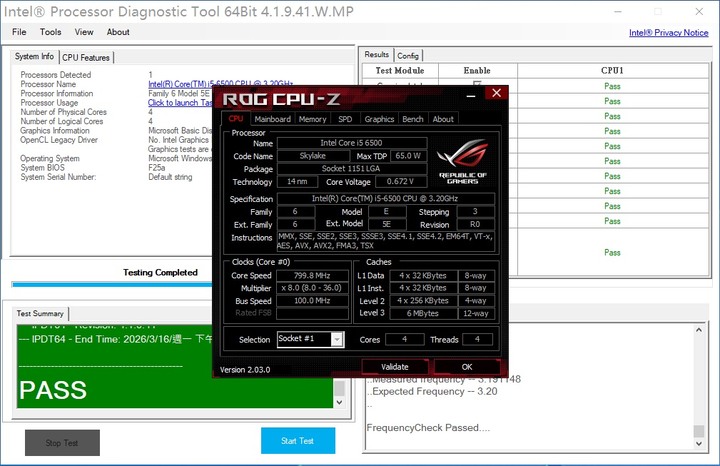Click the test progress bar
The image size is (720, 466).
coord(112,285)
